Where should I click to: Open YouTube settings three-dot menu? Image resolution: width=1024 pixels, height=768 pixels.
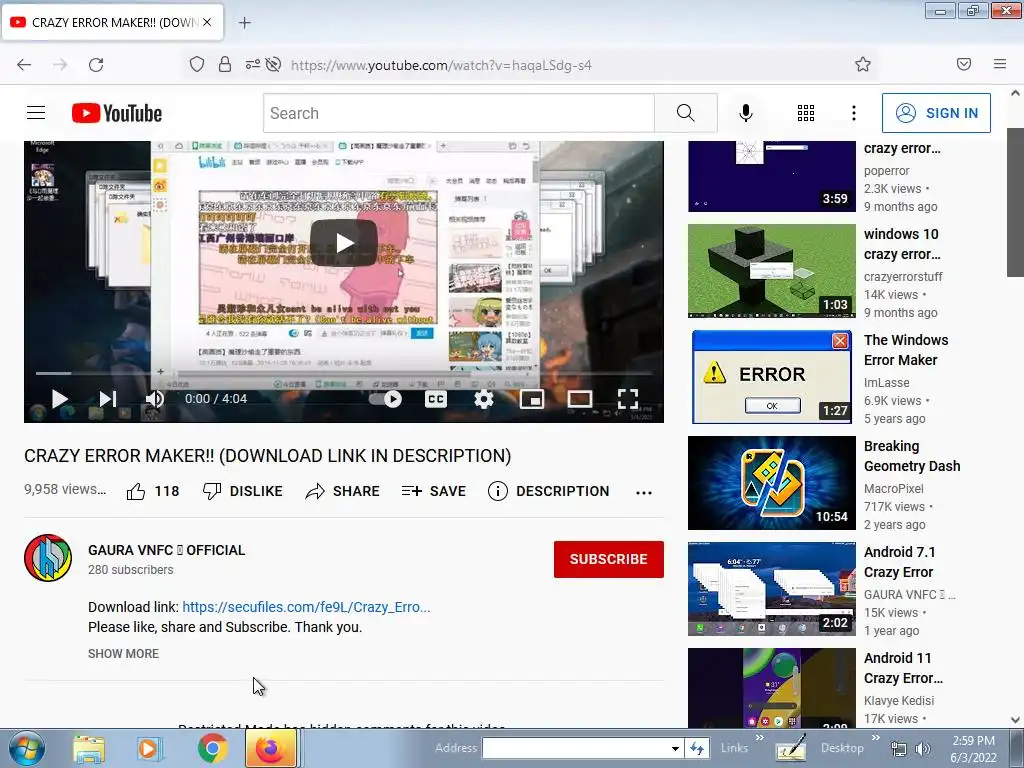854,113
